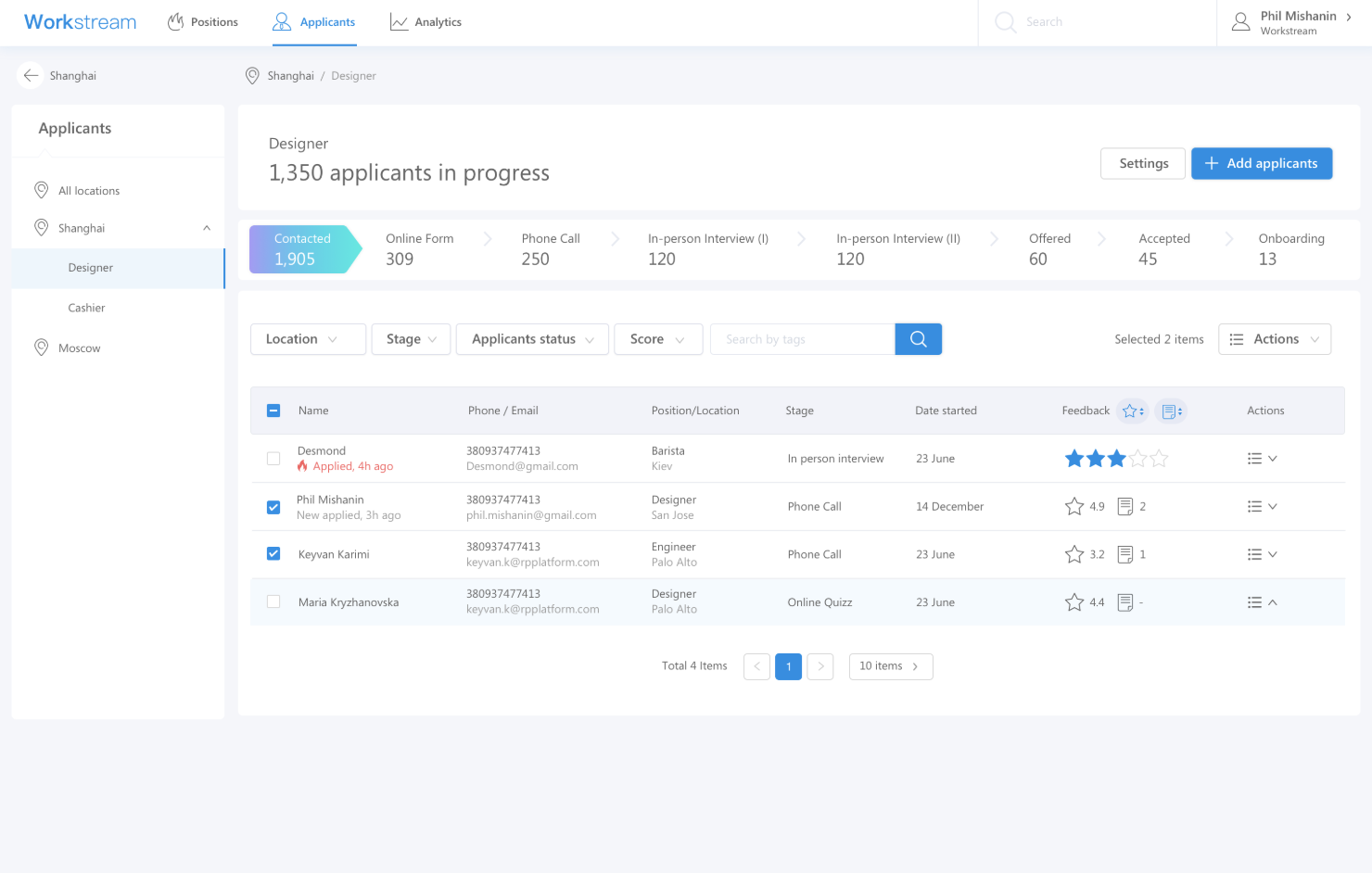Viewport: 1372px width, 873px height.
Task: Uncheck the Phil Mishanin row checkbox
Action: click(273, 507)
